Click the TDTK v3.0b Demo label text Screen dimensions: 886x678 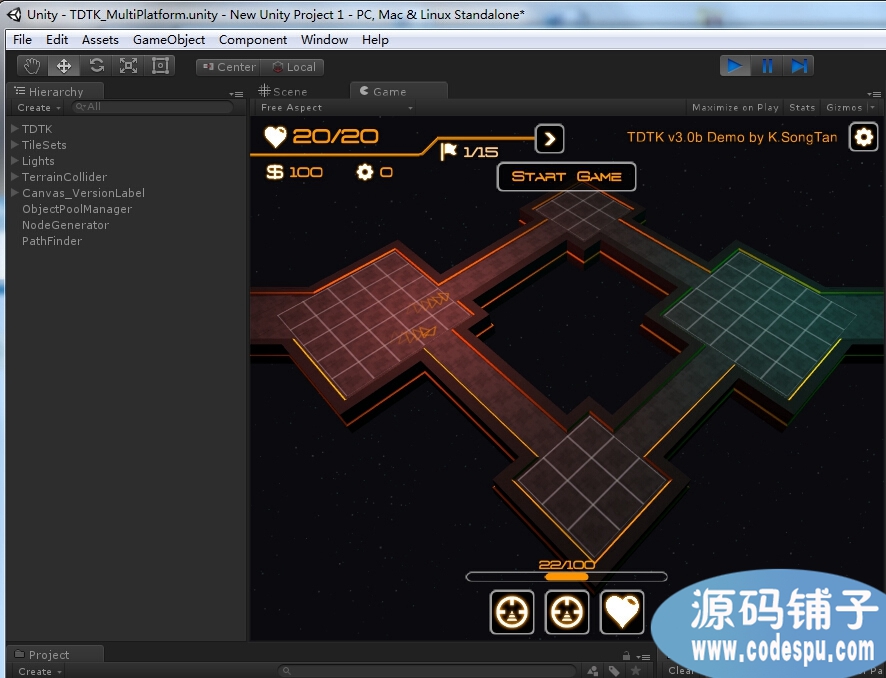(x=731, y=137)
